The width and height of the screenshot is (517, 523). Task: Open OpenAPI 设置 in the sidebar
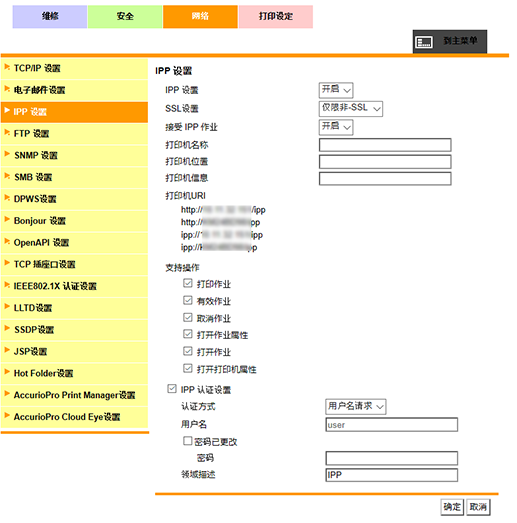(x=74, y=243)
